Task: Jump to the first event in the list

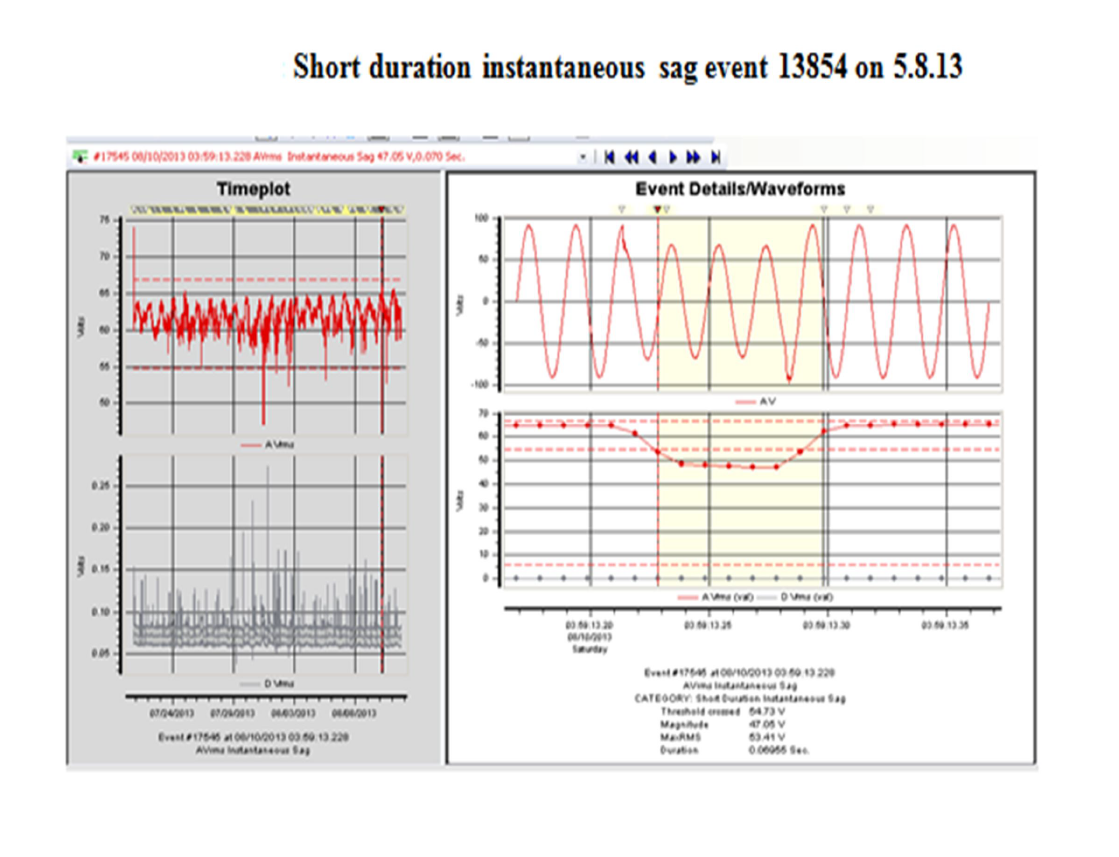Action: [608, 156]
